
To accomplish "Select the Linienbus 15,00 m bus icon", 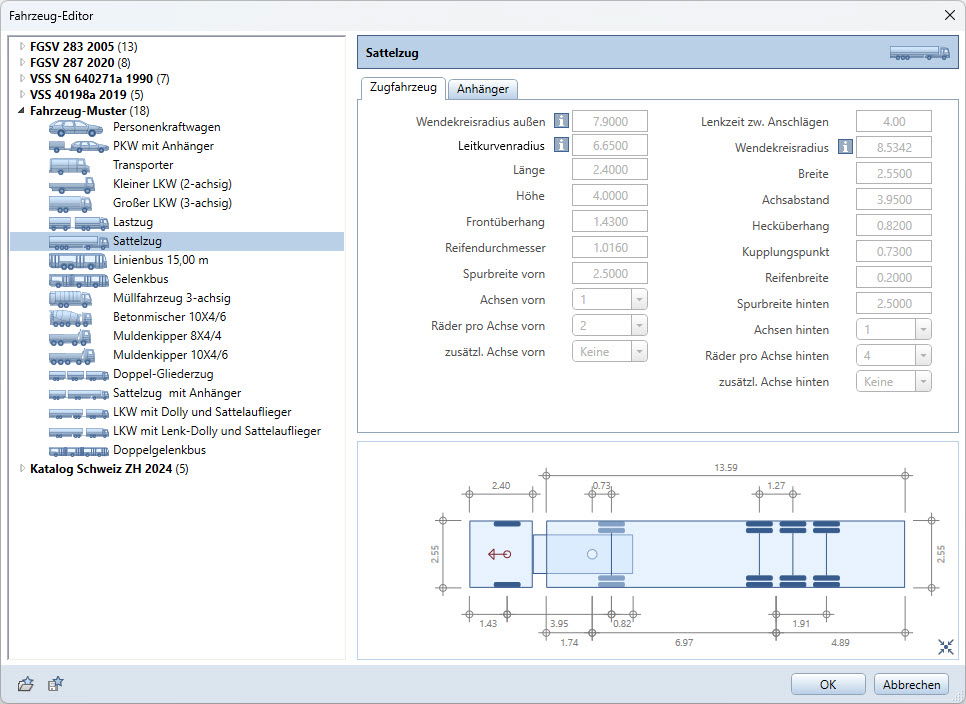I will [78, 261].
